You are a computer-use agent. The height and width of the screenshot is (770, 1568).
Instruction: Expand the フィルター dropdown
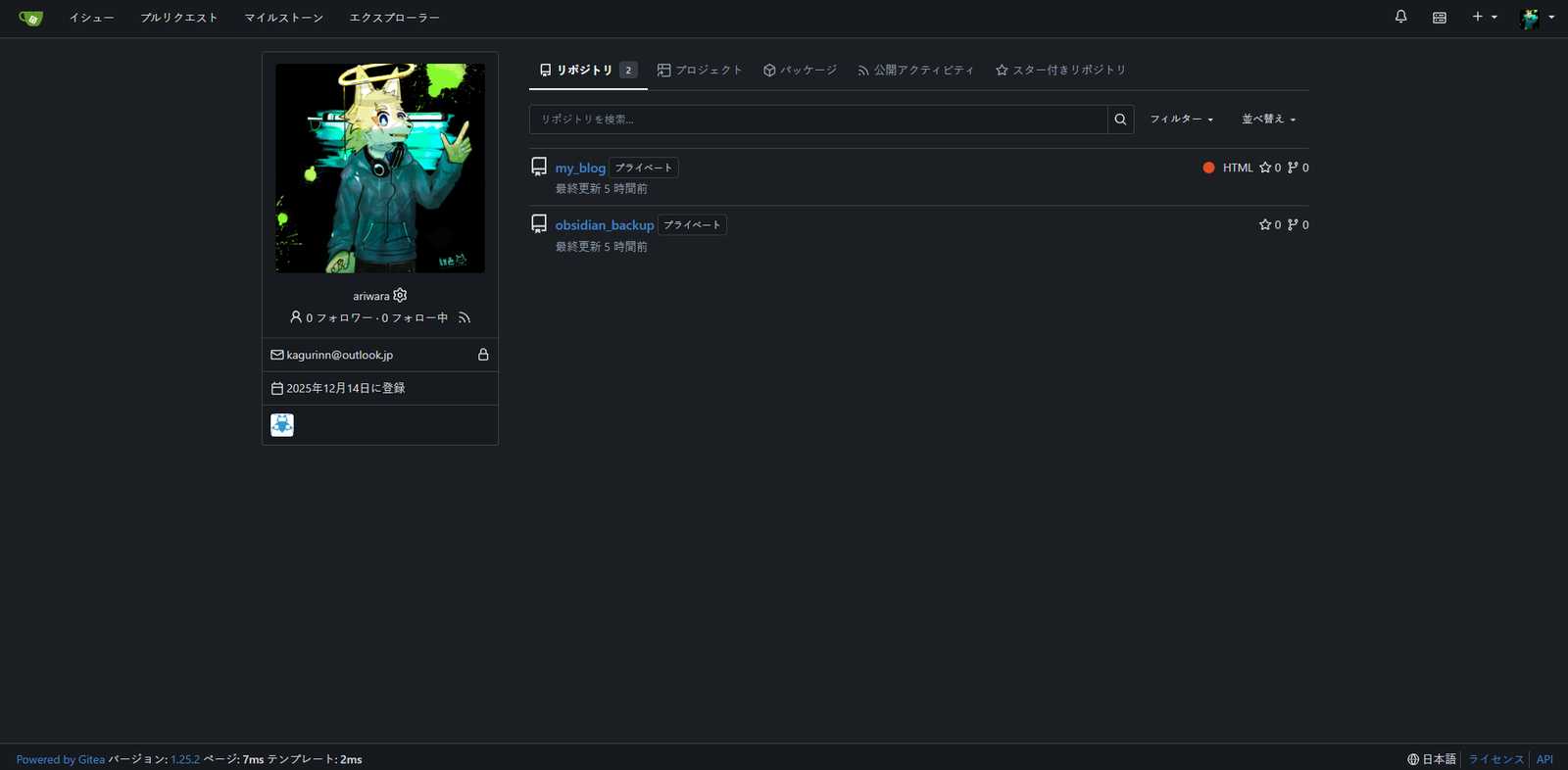click(x=1181, y=120)
